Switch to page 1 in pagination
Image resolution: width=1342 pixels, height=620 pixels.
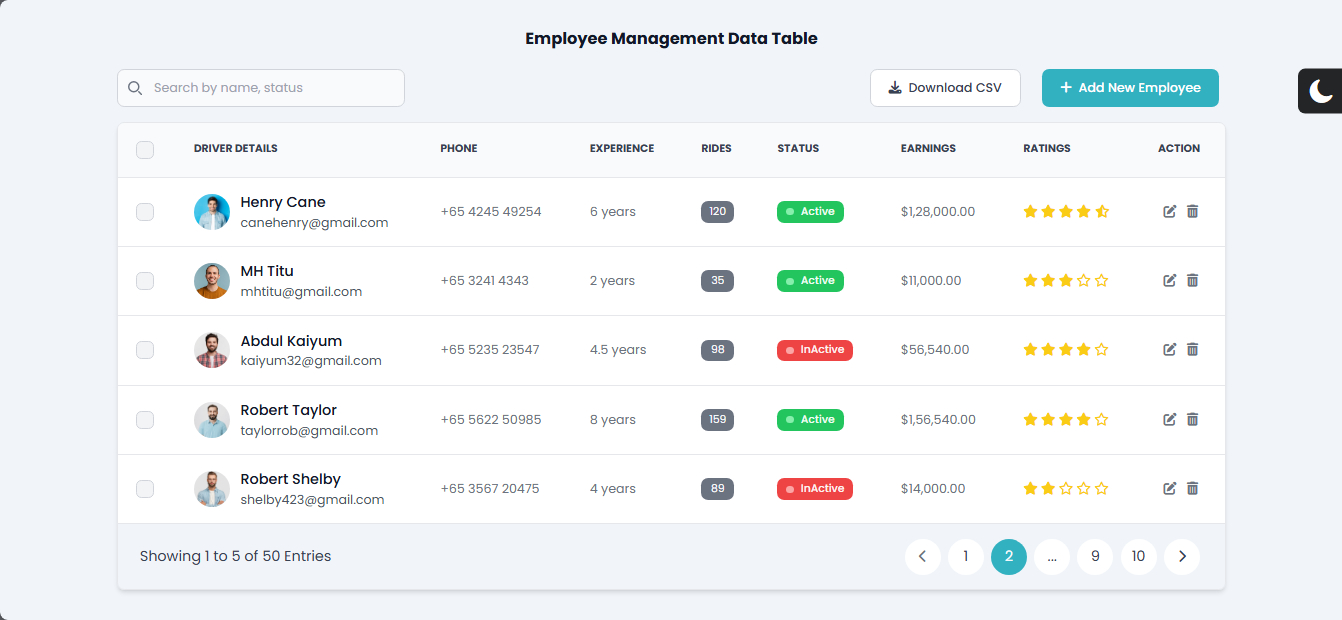(965, 557)
